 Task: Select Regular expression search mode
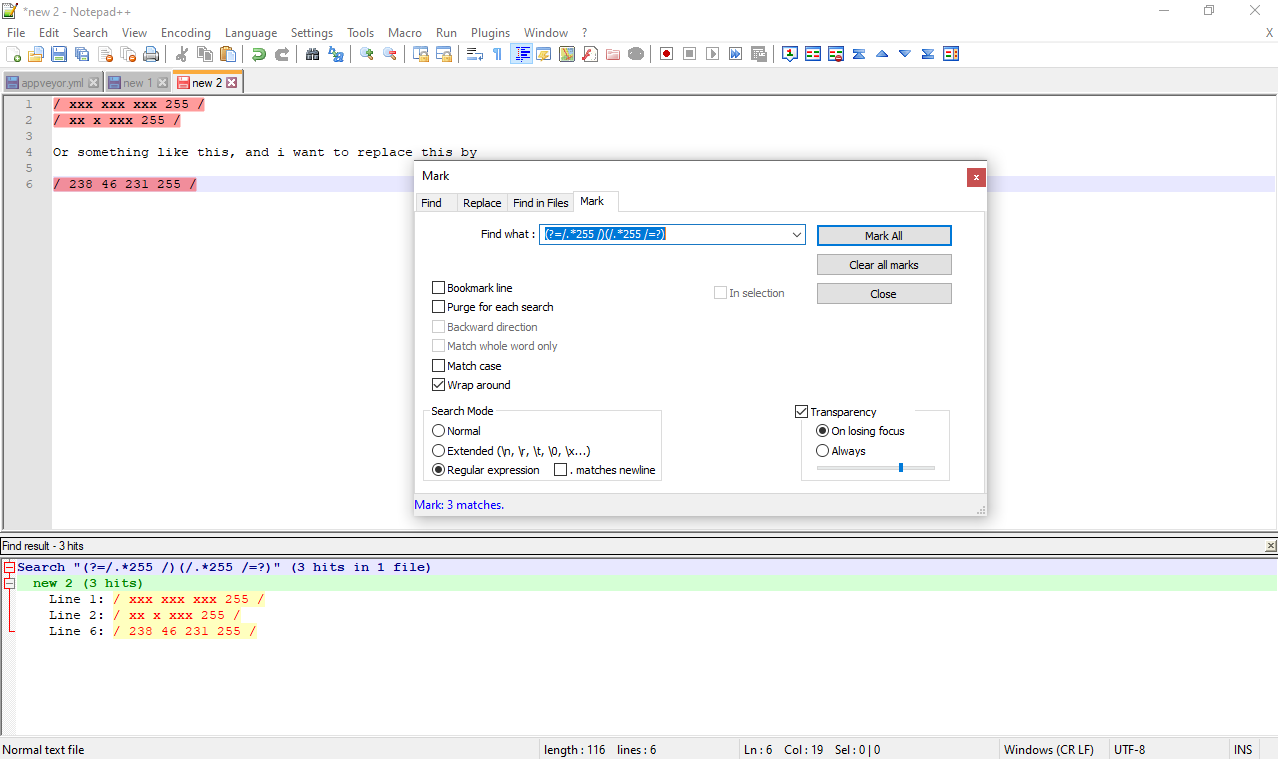click(x=438, y=470)
